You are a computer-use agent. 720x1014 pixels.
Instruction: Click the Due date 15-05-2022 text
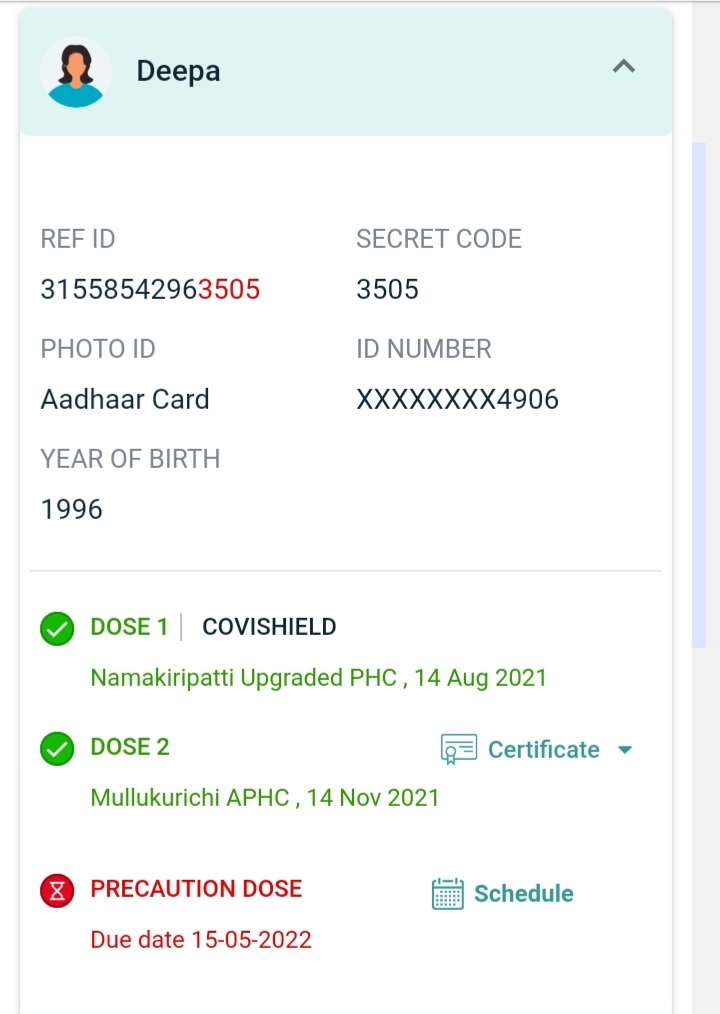(x=201, y=940)
